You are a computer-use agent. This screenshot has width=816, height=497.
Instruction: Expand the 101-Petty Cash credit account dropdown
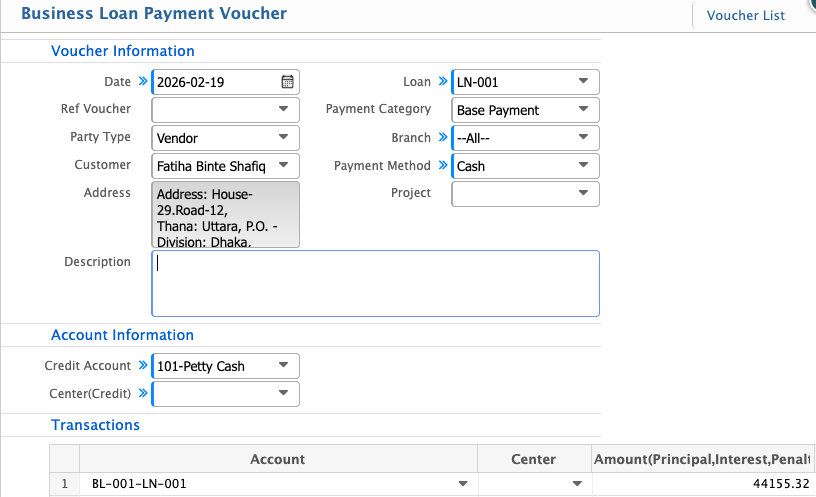283,366
